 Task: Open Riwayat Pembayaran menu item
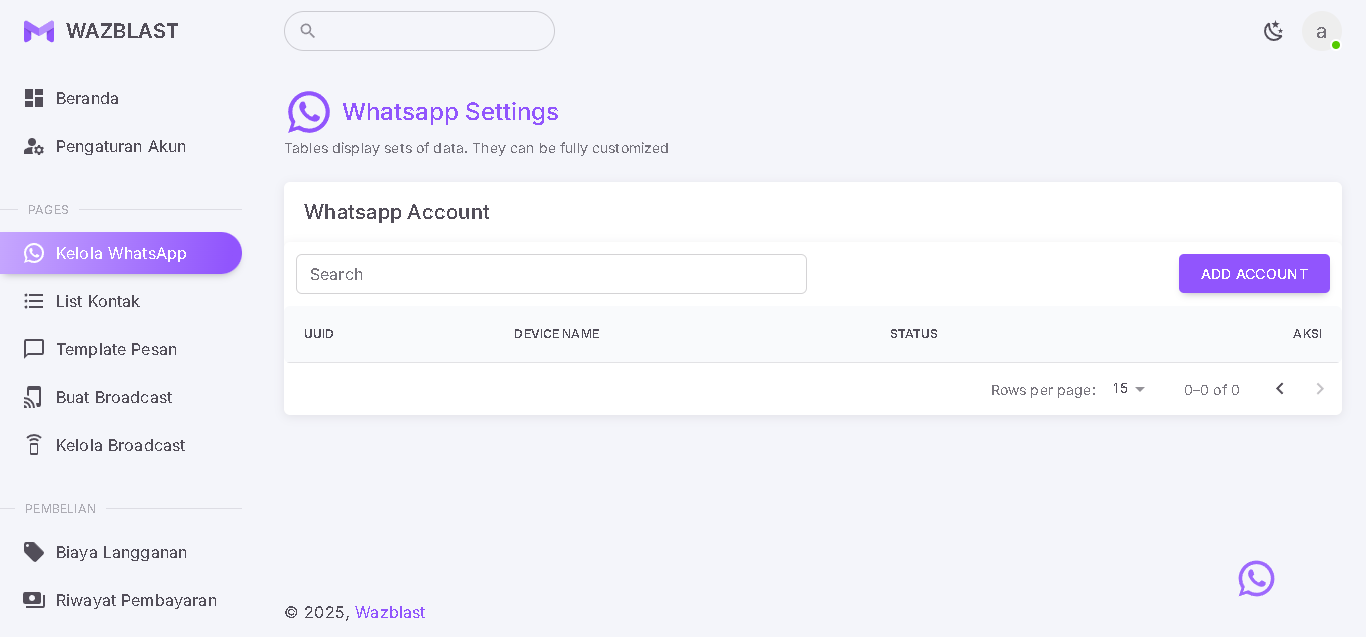coord(121,600)
